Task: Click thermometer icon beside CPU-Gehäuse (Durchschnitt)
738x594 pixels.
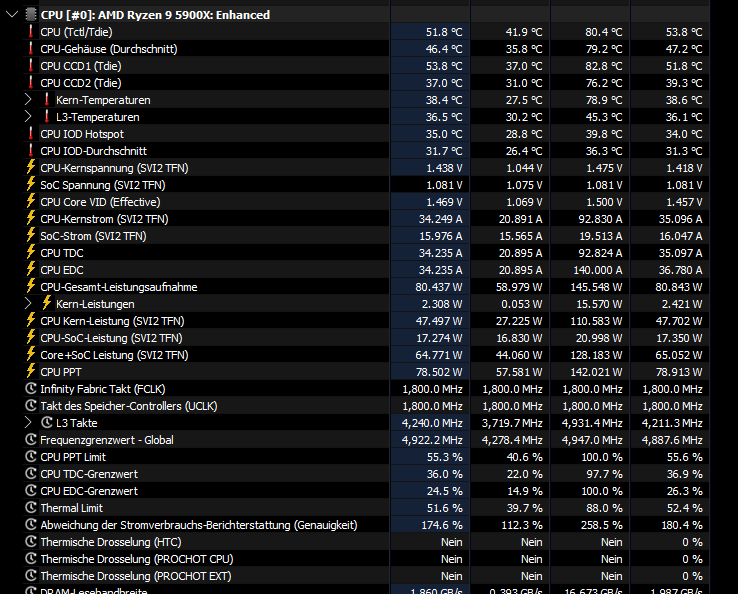Action: pyautogui.click(x=31, y=48)
